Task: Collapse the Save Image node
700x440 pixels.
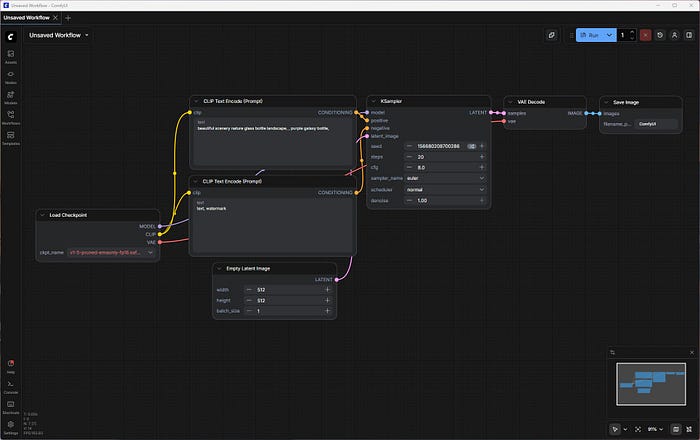Action: [606, 102]
